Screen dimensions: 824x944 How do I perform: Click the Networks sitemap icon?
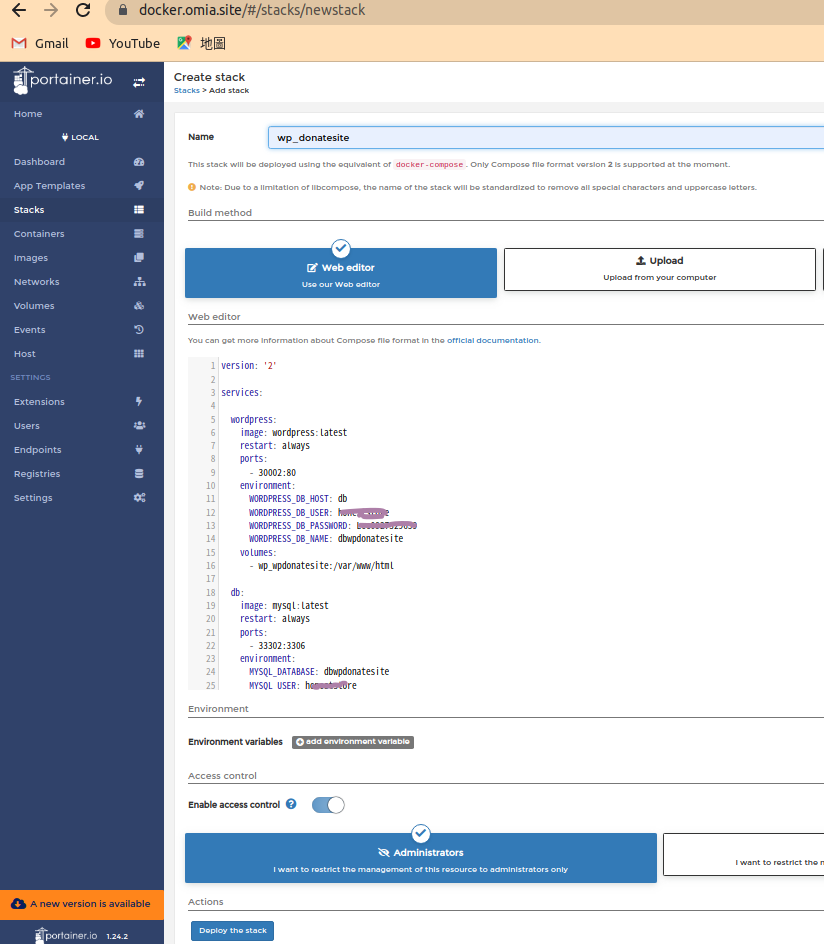point(139,282)
